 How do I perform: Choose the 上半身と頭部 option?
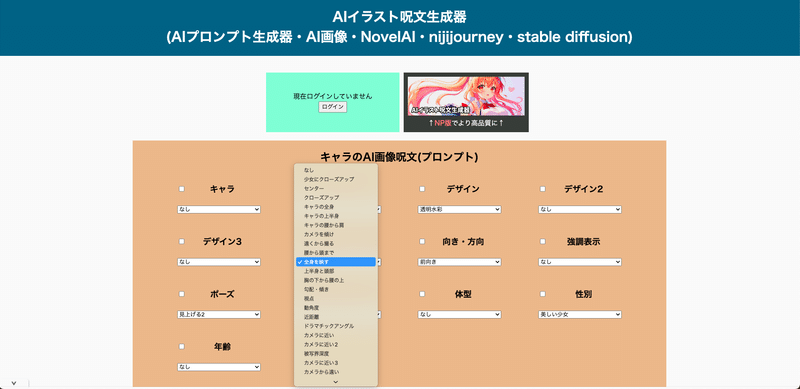[x=336, y=271]
